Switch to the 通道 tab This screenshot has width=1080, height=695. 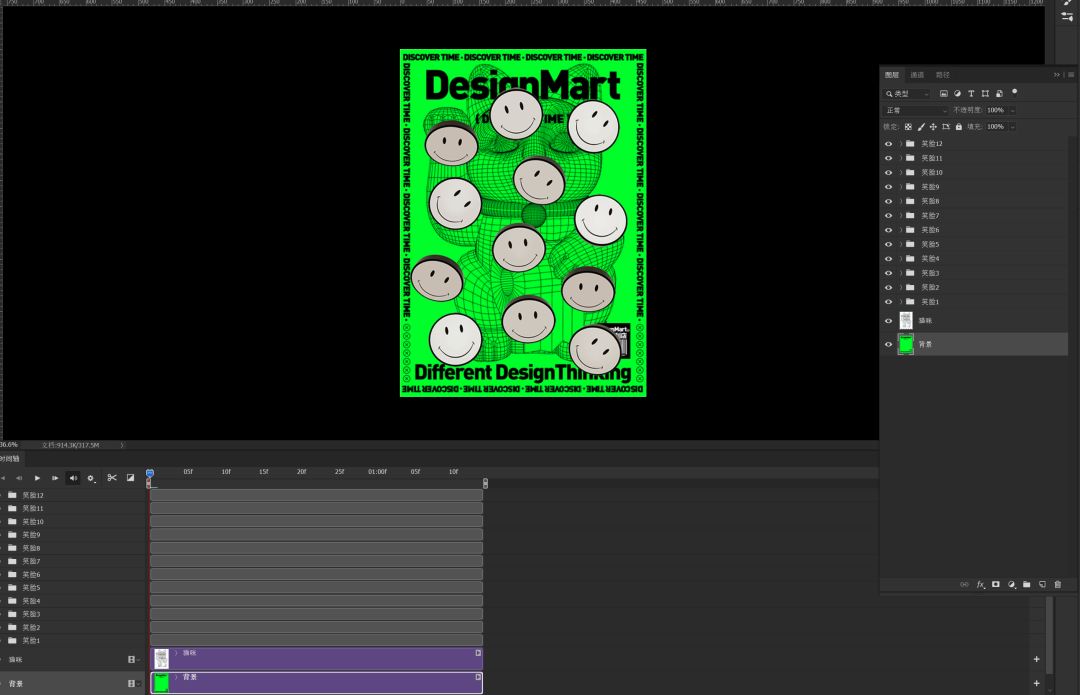click(917, 75)
